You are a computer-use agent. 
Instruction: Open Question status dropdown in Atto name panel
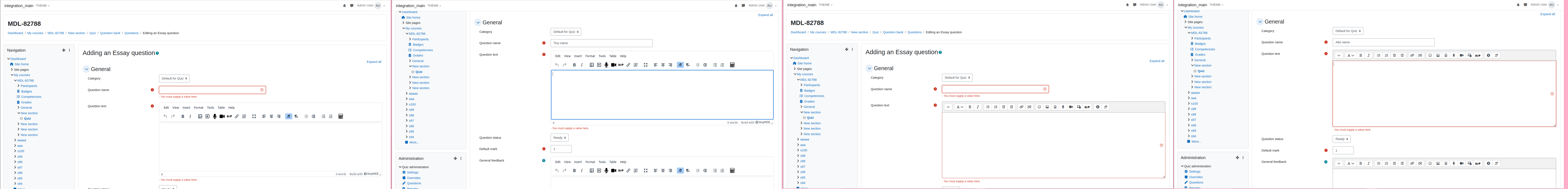coord(1341,139)
